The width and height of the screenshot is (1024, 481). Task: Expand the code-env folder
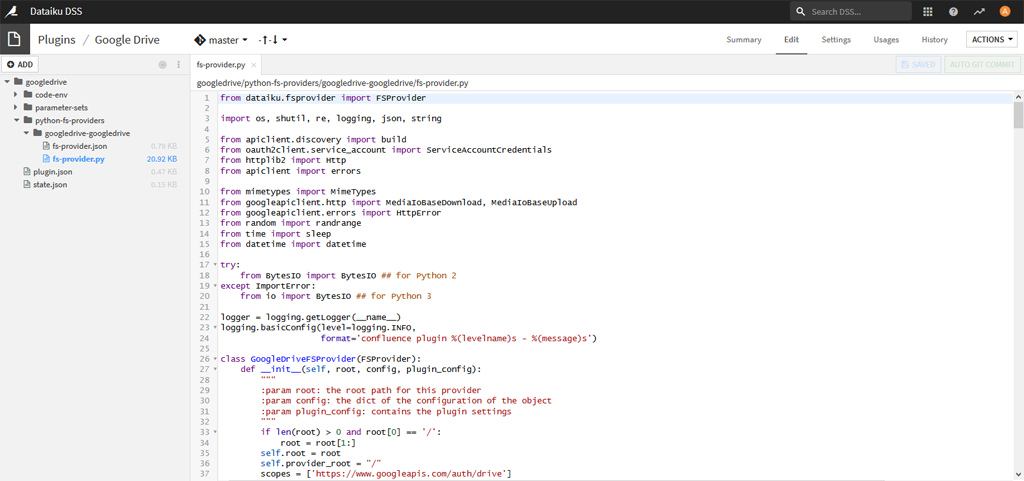pyautogui.click(x=16, y=95)
